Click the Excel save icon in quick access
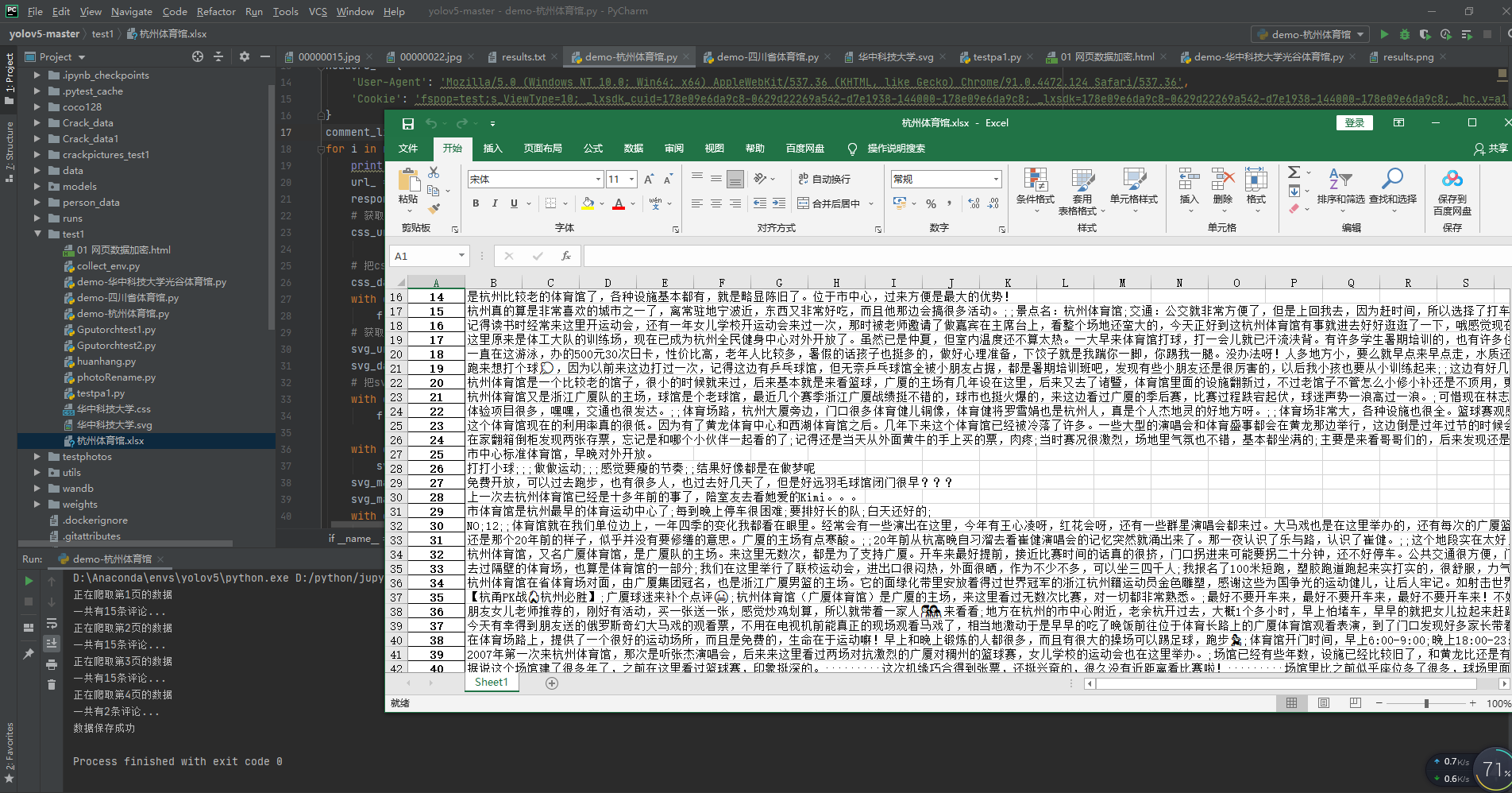 [407, 123]
